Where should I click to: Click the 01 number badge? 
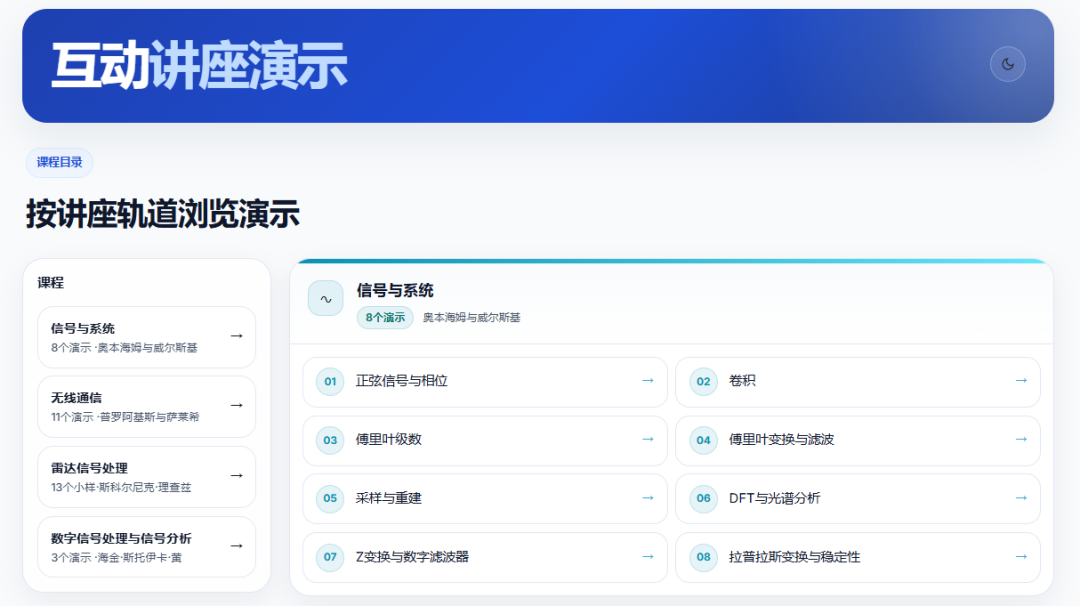[x=330, y=382]
